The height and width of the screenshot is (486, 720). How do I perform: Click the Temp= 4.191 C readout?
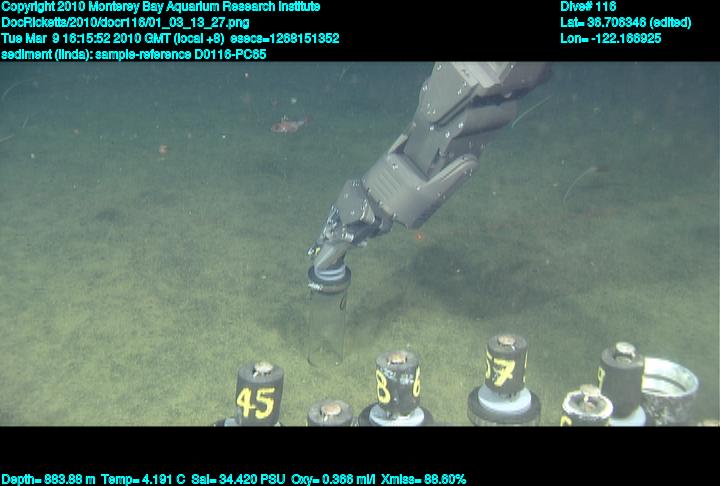point(143,479)
